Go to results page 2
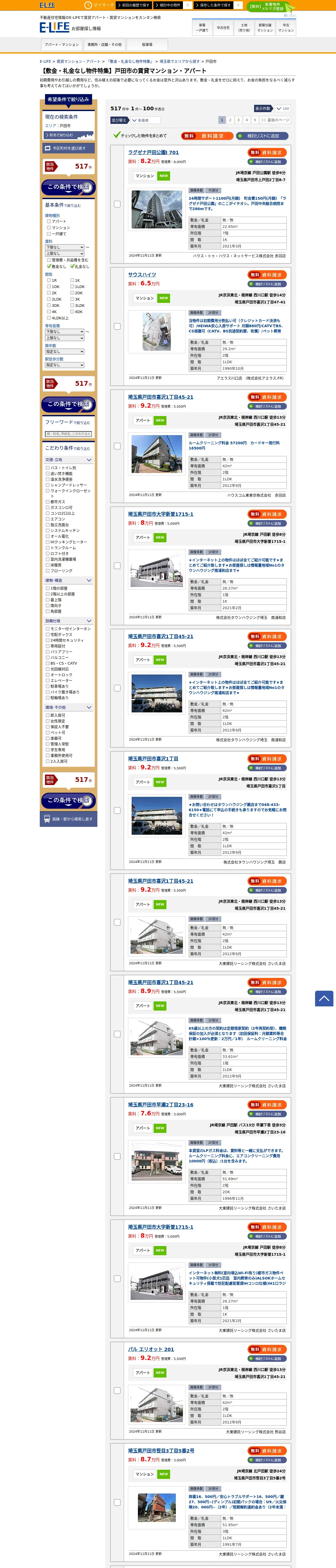Image resolution: width=336 pixels, height=1568 pixels. [230, 120]
